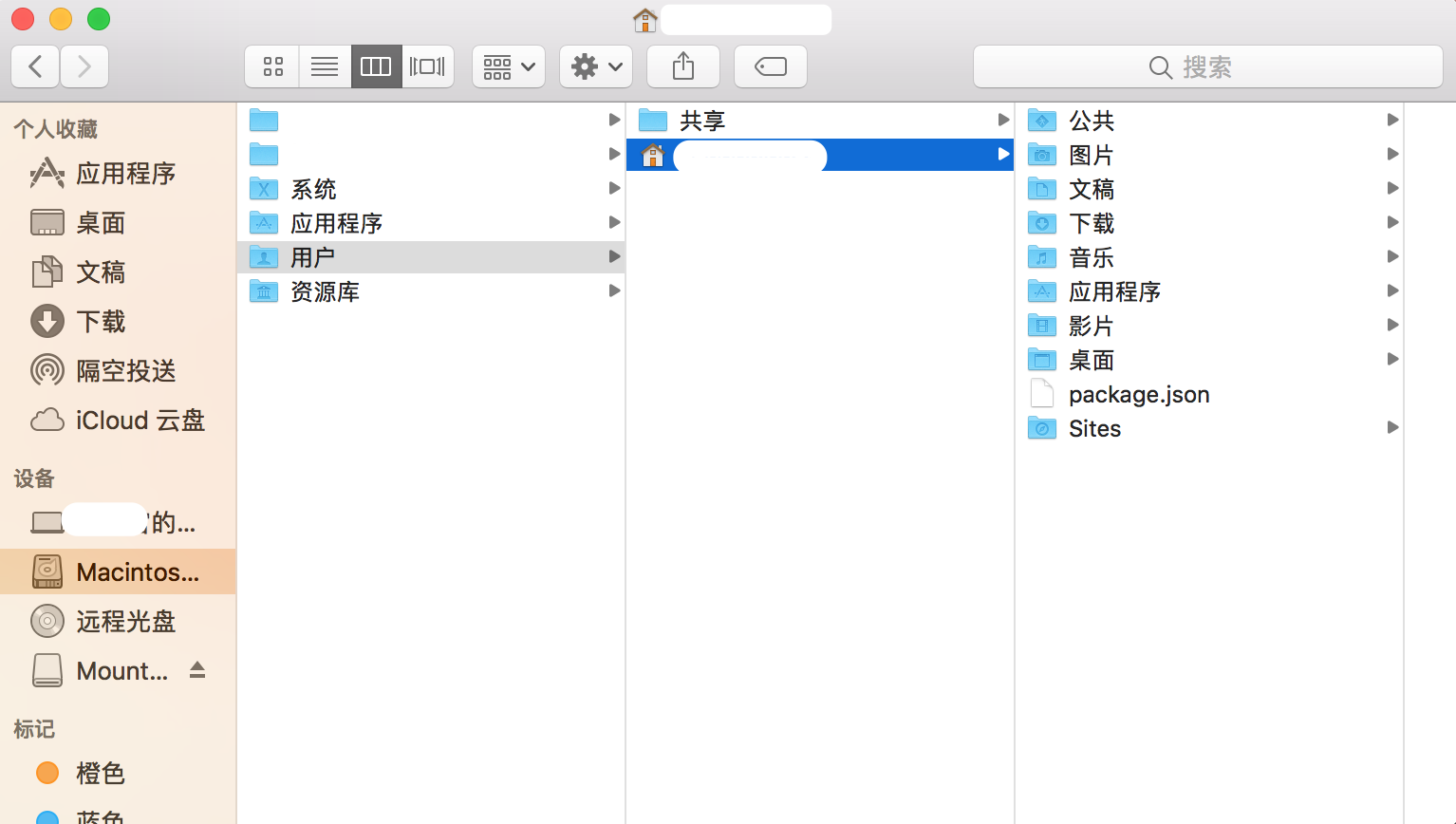Click the 资源库 folder library icon
This screenshot has height=824, width=1456.
coord(264,291)
